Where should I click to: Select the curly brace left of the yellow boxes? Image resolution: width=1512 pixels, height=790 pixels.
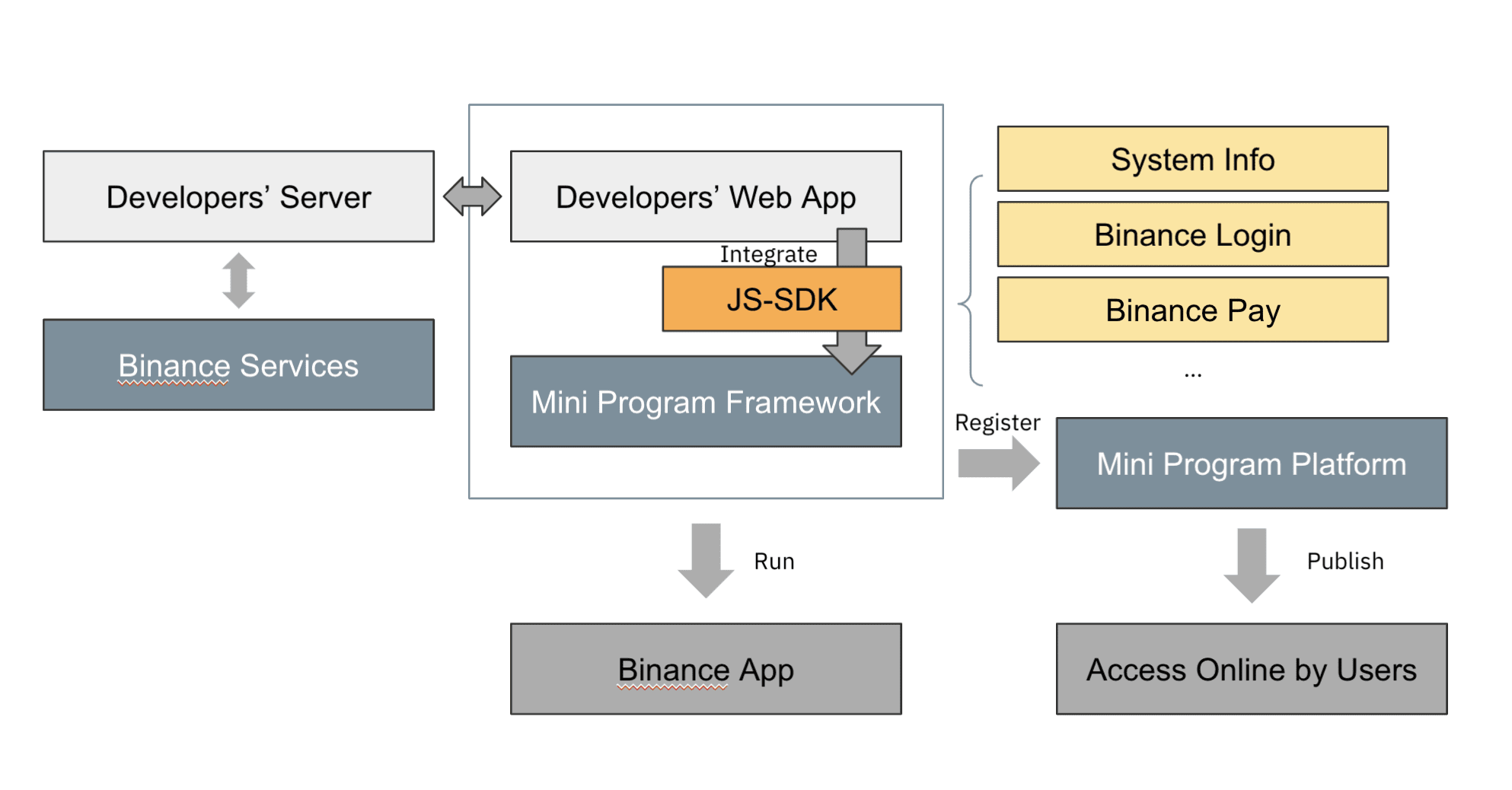click(970, 280)
